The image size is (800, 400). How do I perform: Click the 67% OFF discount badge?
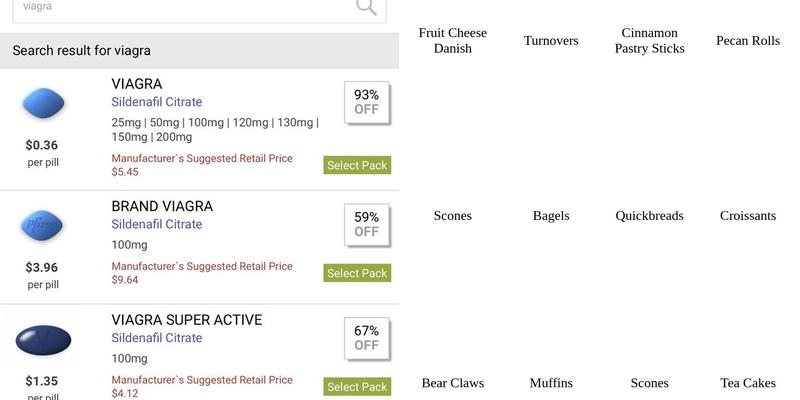pyautogui.click(x=366, y=338)
